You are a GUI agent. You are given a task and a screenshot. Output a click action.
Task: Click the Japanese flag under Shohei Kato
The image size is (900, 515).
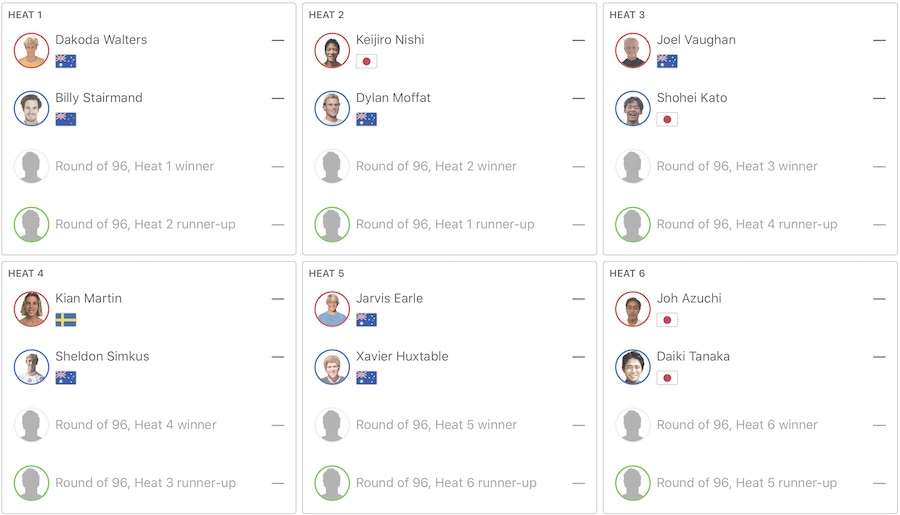point(667,119)
